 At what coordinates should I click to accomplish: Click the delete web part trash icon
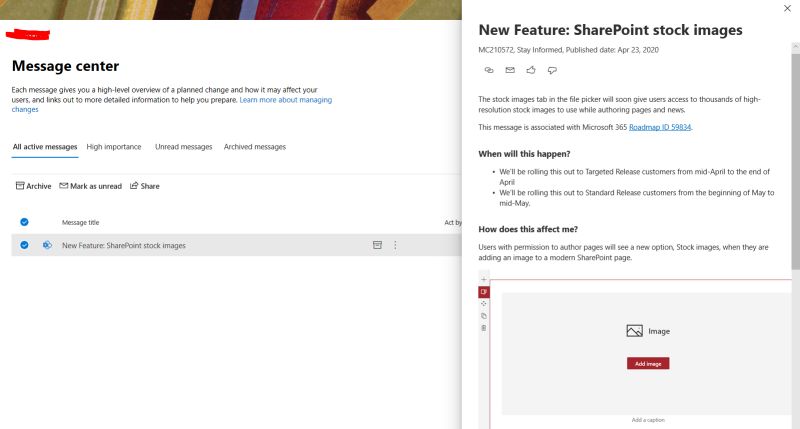(484, 328)
